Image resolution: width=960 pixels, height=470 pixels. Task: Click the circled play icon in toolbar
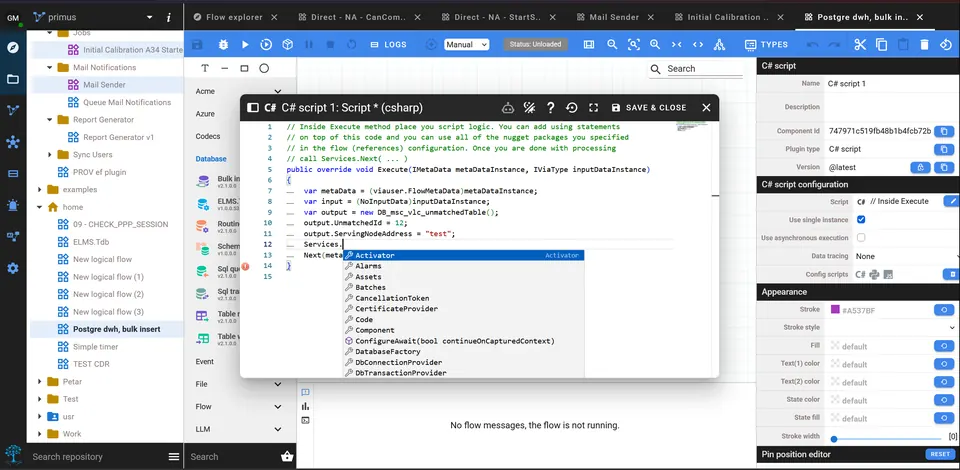coord(266,44)
